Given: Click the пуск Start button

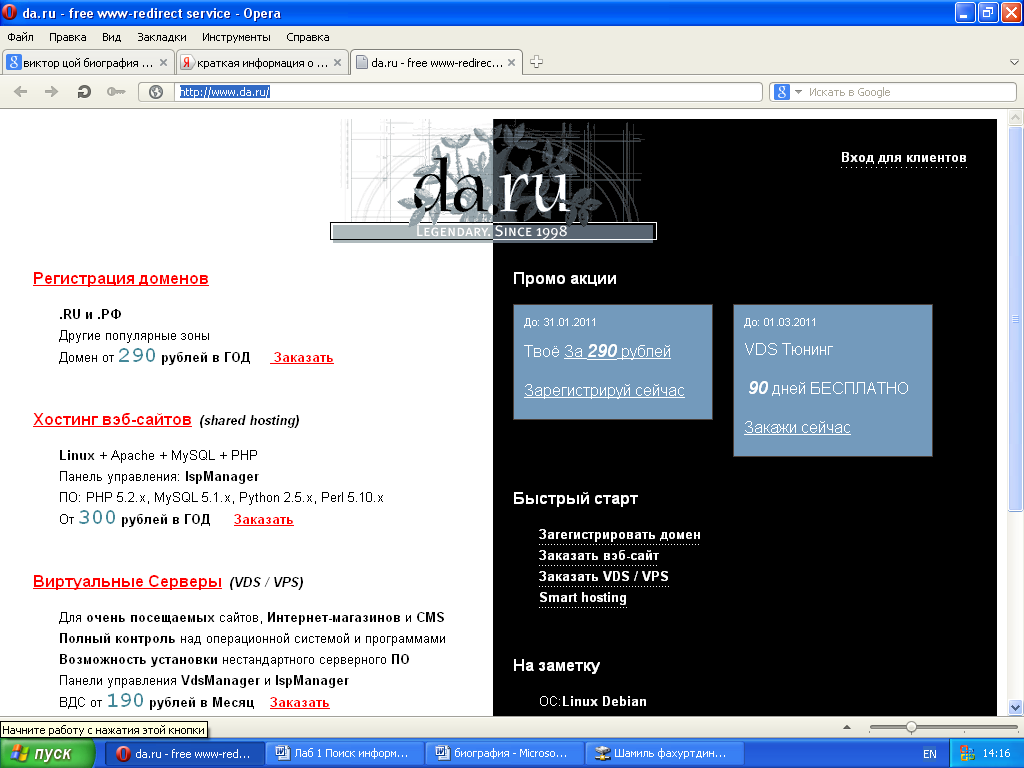Looking at the screenshot, I should [x=48, y=754].
